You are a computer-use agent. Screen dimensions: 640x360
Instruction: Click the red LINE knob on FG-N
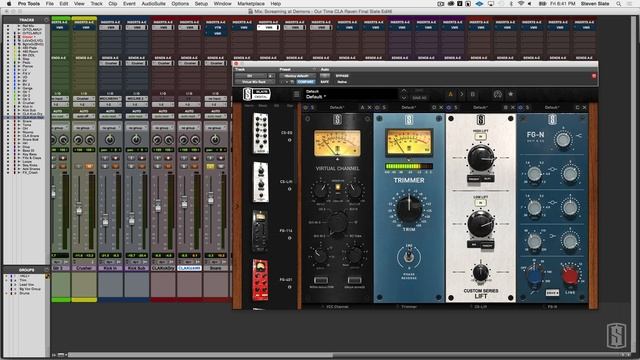[570, 276]
